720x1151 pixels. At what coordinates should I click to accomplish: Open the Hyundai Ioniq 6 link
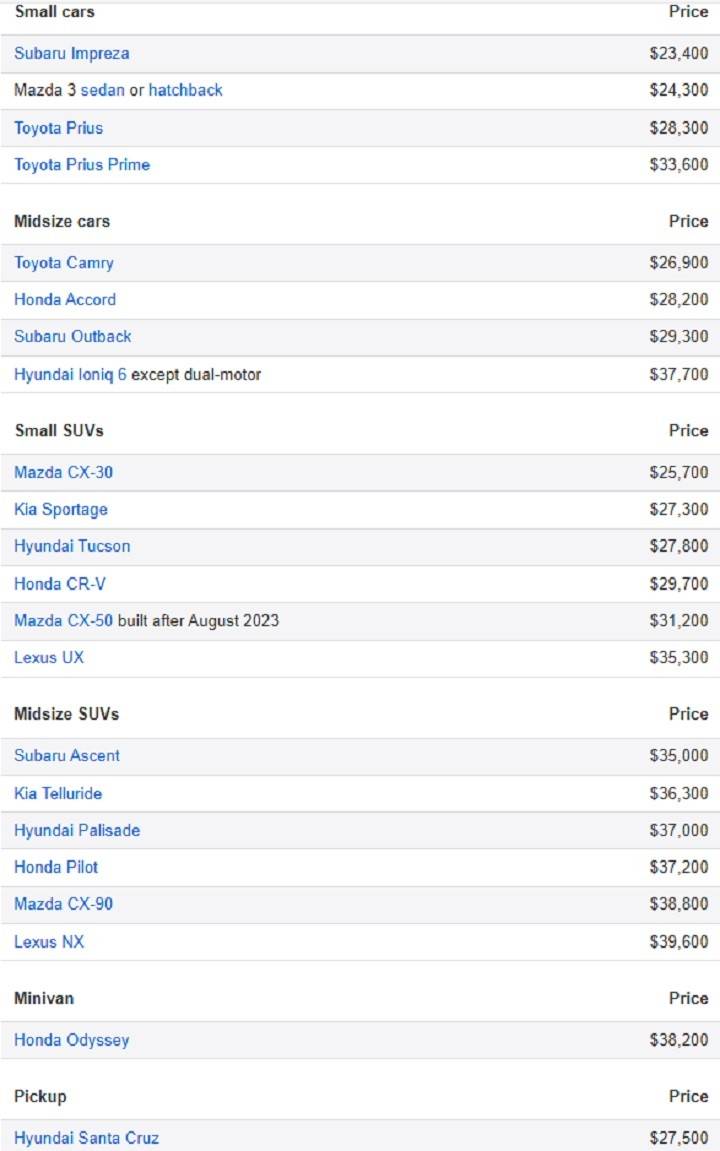click(x=70, y=375)
